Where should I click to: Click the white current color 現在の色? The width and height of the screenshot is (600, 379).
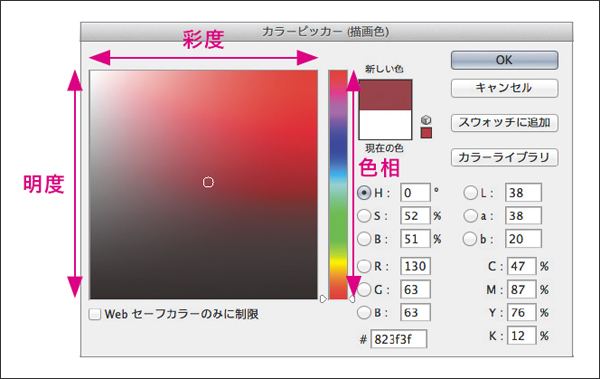(385, 125)
